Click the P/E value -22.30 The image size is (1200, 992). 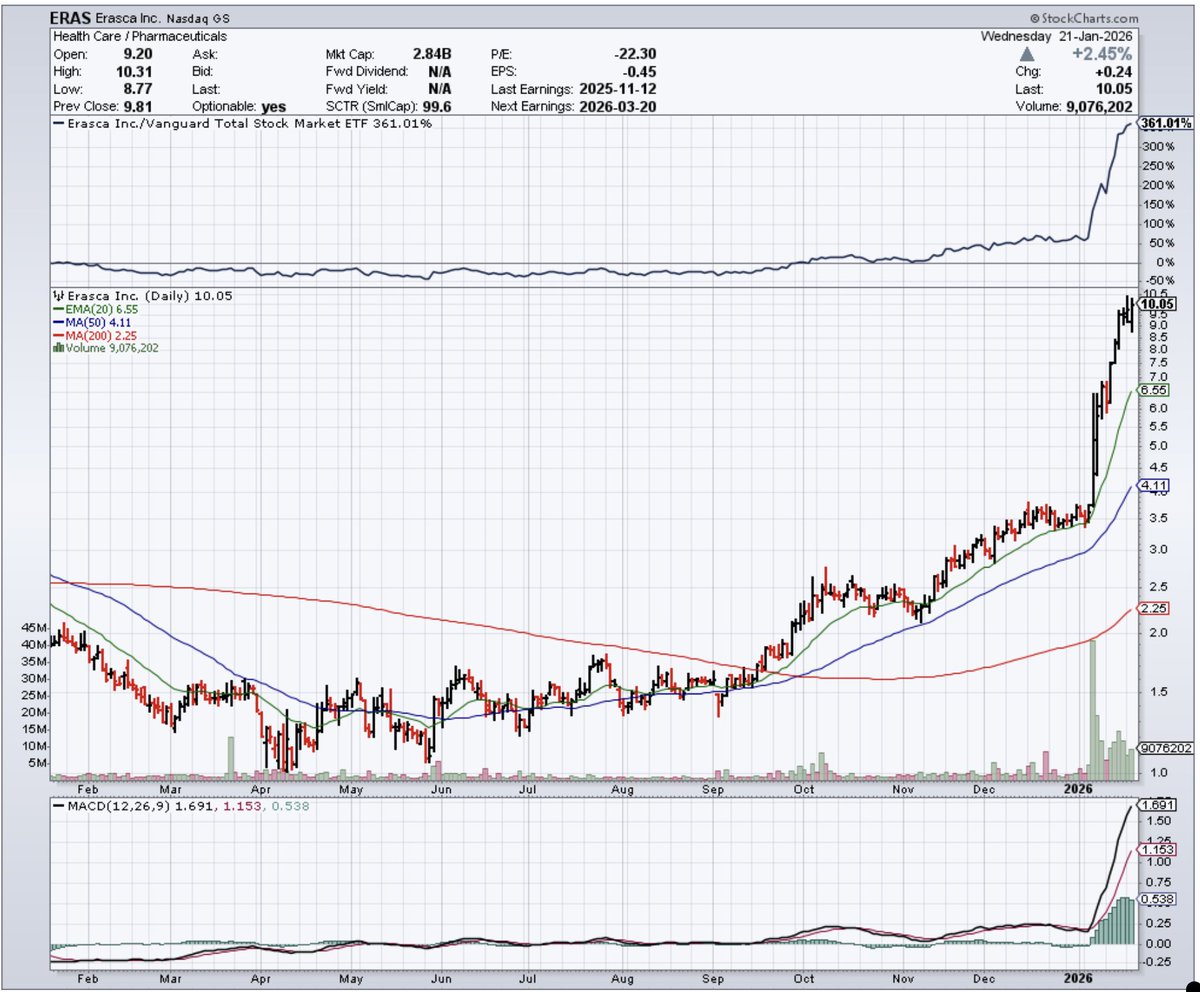636,54
